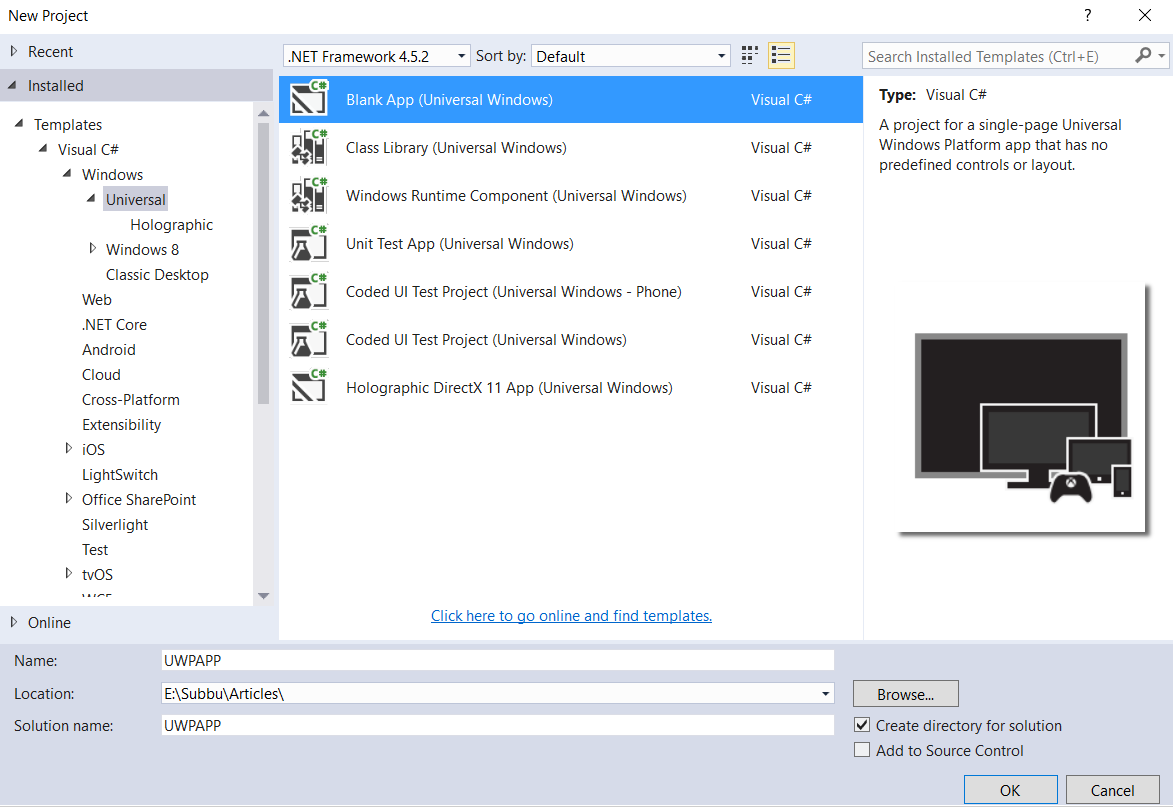The width and height of the screenshot is (1173, 807).
Task: Choose Class Library (Universal Windows) template
Action: coord(570,147)
